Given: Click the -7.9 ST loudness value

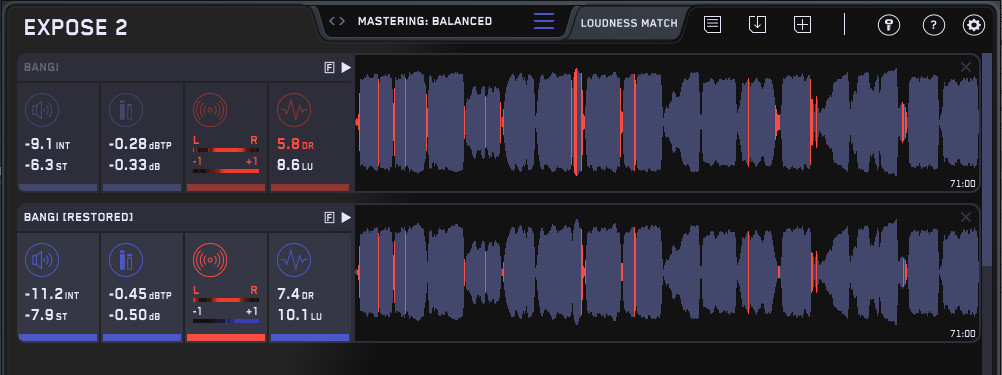Looking at the screenshot, I should click(46, 316).
